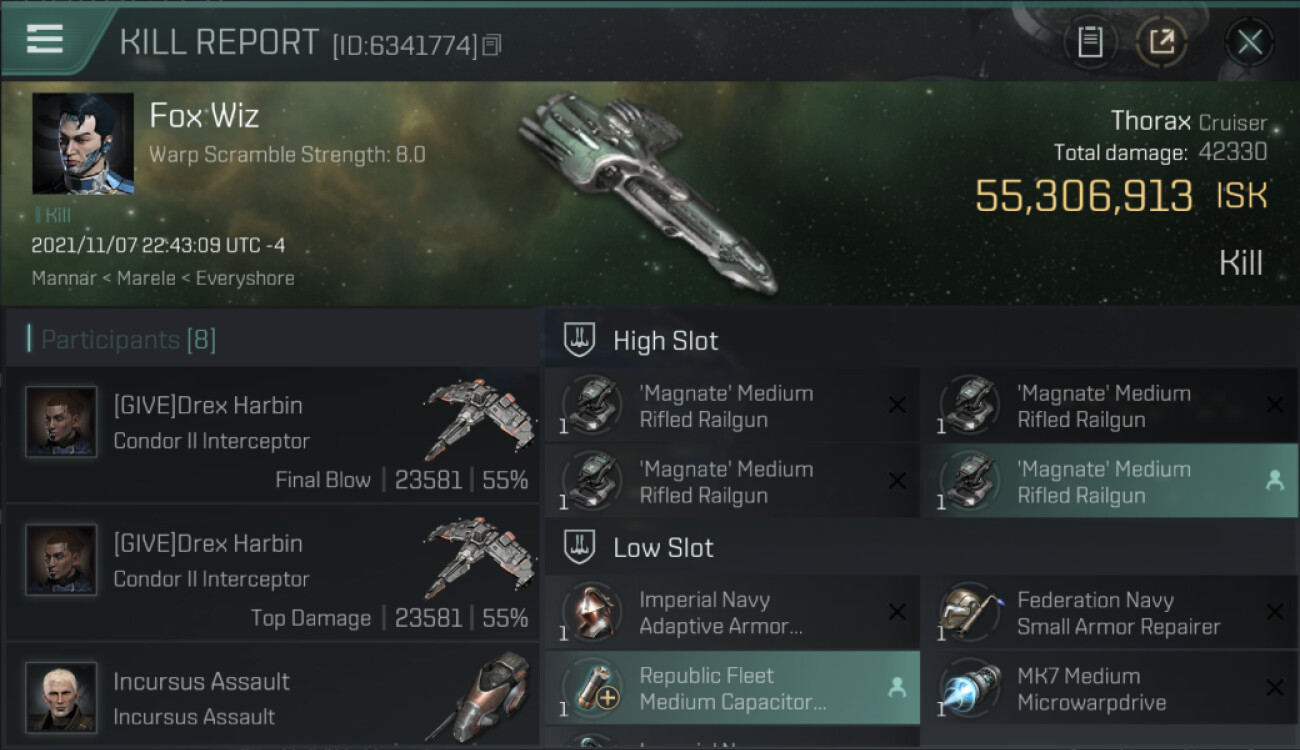The height and width of the screenshot is (750, 1300).
Task: Close the kill report window
Action: tap(1249, 42)
